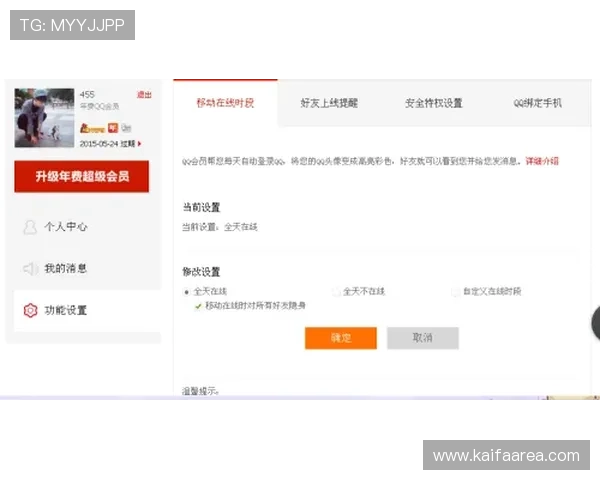Viewport: 600px width, 480px height.
Task: Click the 我的消息 speaker icon
Action: coord(30,269)
